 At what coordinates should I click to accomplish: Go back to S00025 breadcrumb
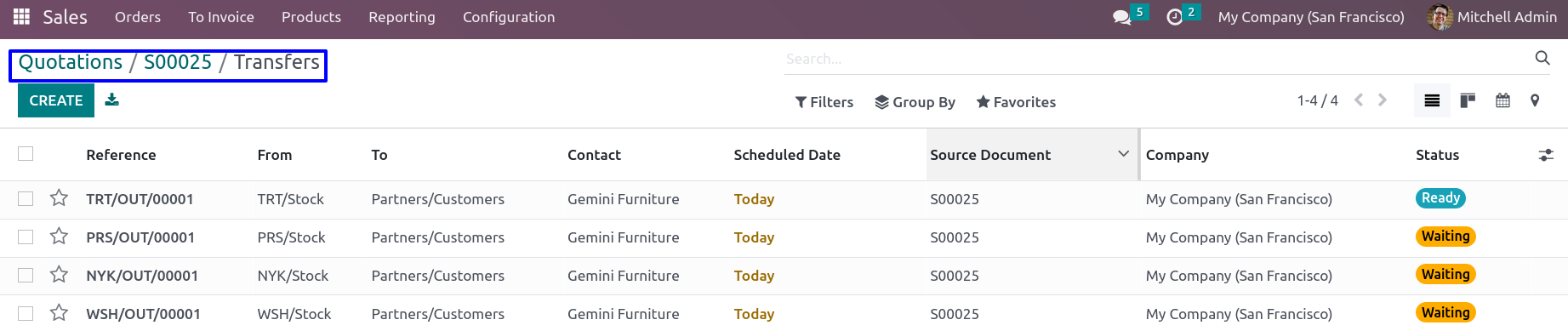pos(178,62)
